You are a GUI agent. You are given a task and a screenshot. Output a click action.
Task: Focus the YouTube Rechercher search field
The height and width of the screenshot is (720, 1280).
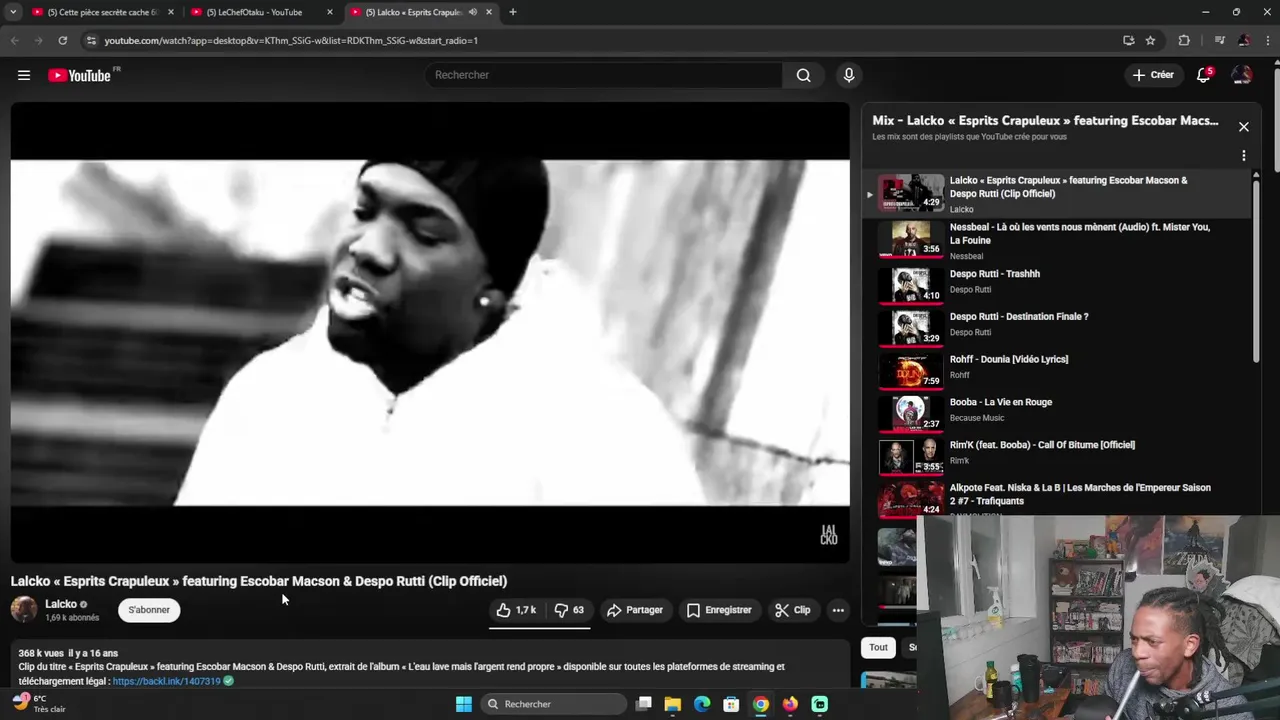[604, 75]
